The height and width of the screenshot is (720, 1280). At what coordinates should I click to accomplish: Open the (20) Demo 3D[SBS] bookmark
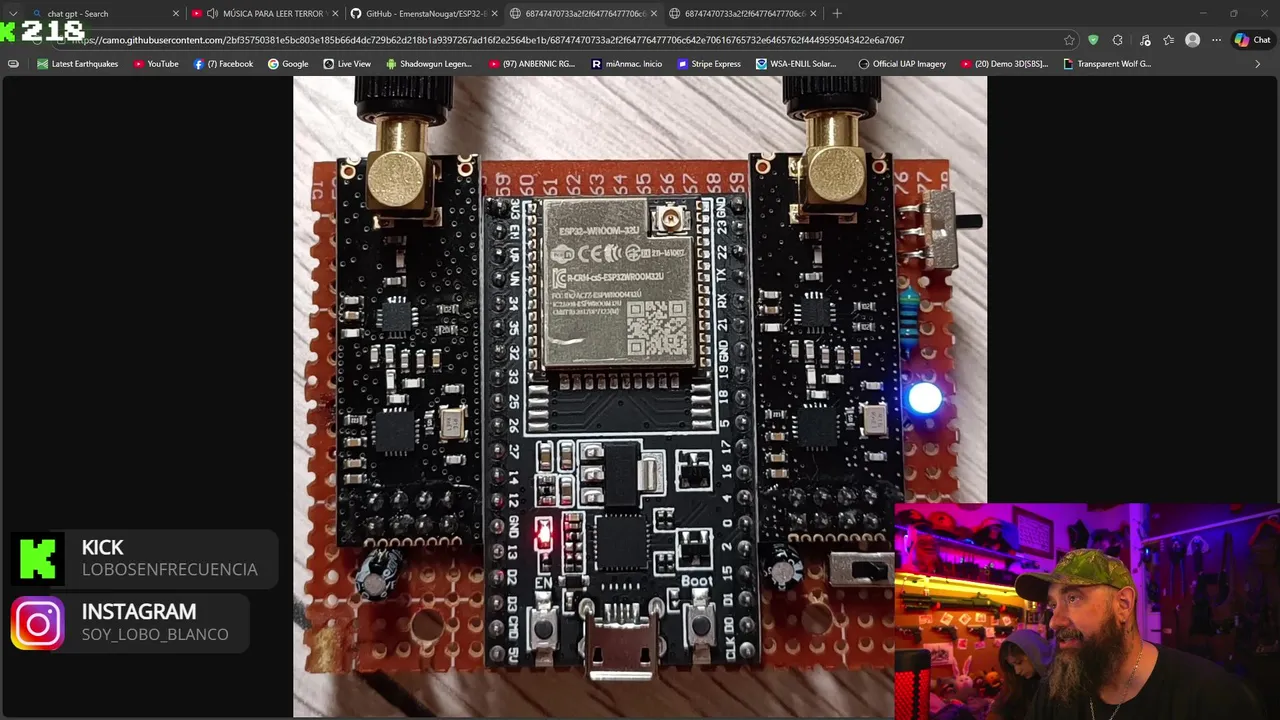tap(1004, 63)
